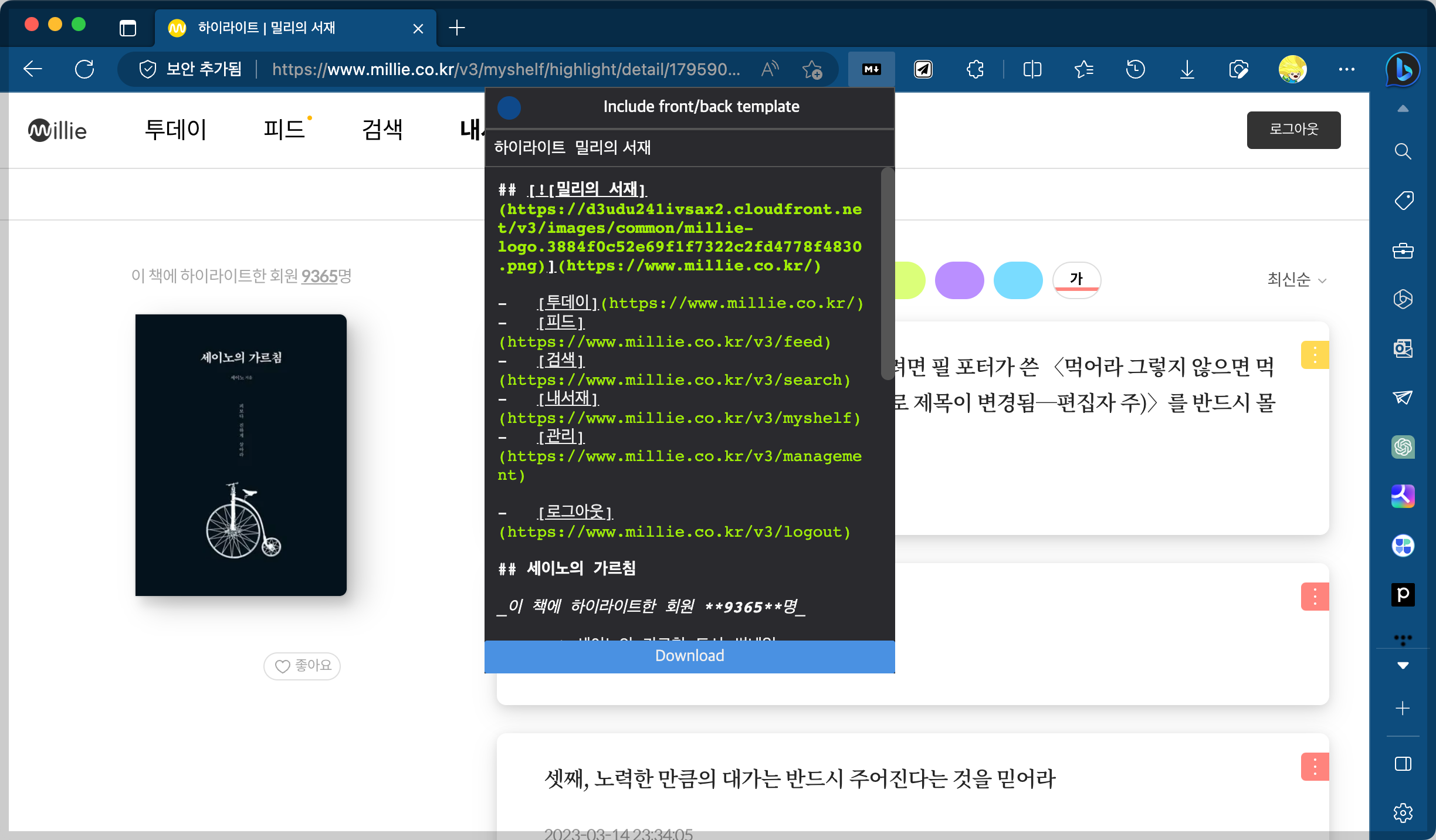Click the Outlook icon in sidebar
The height and width of the screenshot is (840, 1436).
(1403, 348)
